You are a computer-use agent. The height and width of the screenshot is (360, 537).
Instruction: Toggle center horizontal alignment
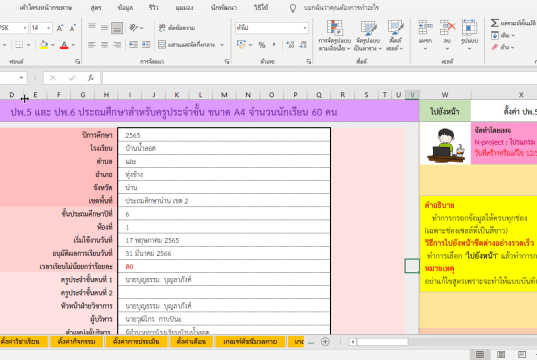[104, 45]
